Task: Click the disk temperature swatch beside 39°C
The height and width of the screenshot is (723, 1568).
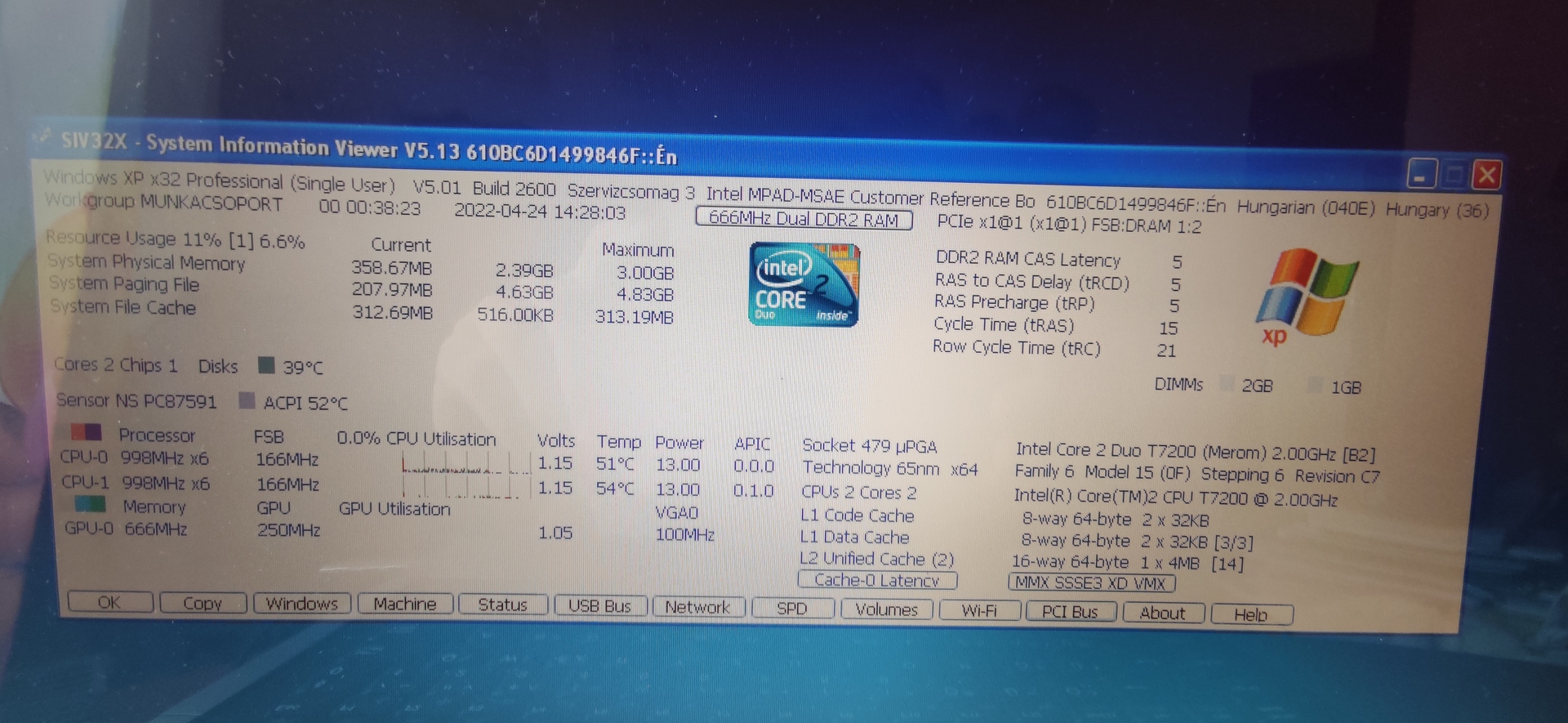Action: (266, 365)
